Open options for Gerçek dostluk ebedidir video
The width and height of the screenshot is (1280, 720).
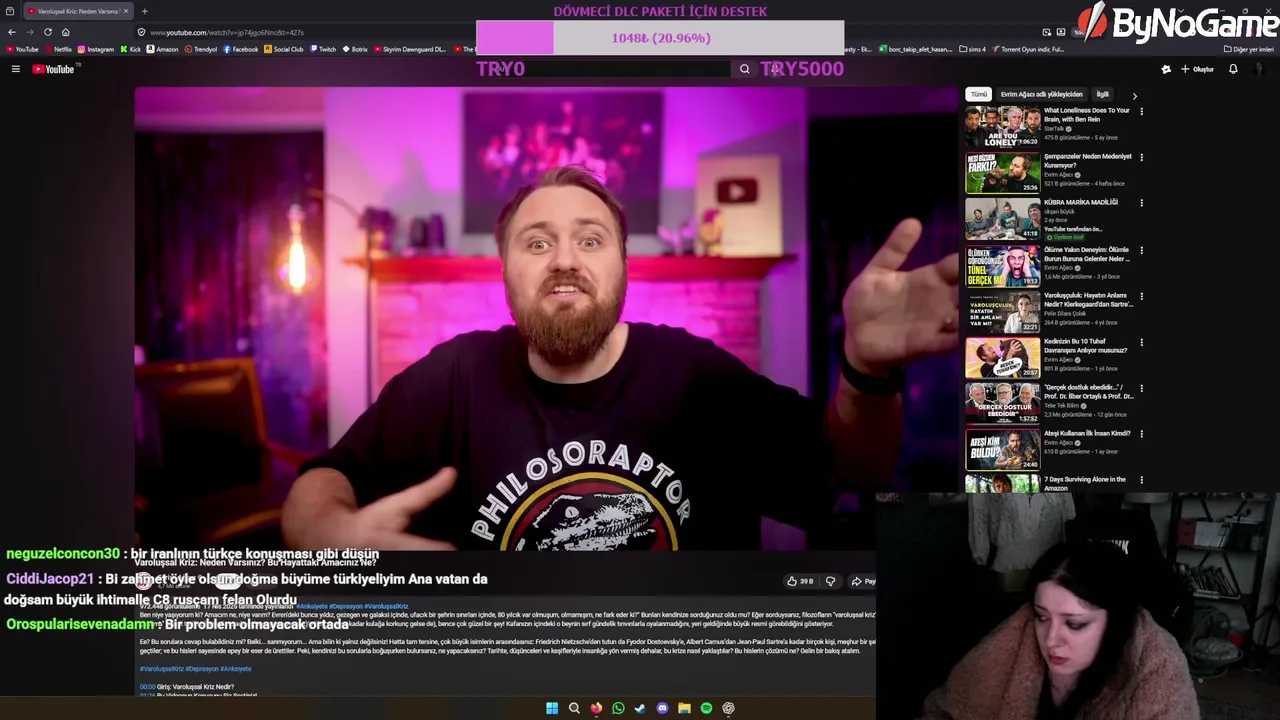pos(1141,388)
